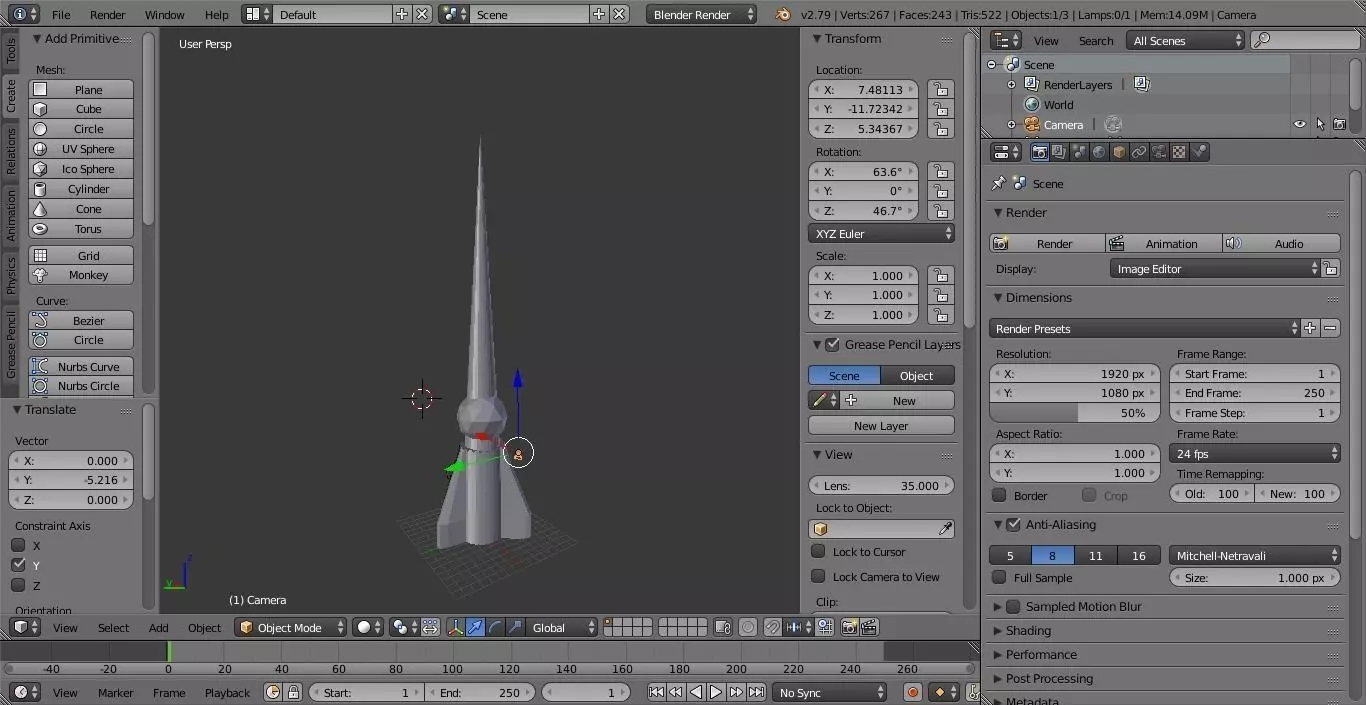Toggle Camera renderability icon in outliner
1366x705 pixels.
point(1339,125)
